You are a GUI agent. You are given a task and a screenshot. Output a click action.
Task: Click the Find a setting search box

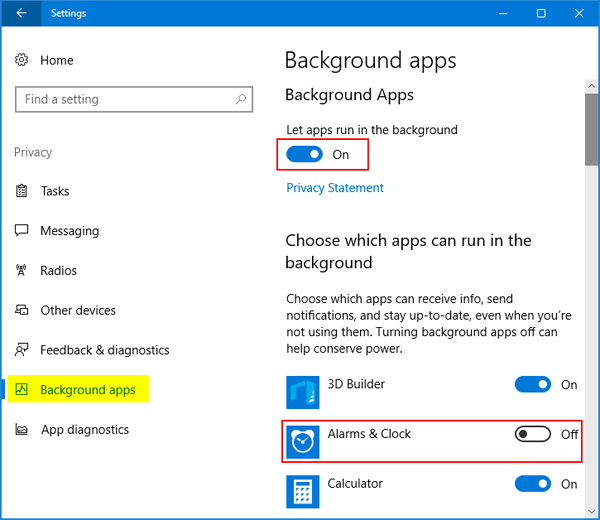[125, 99]
